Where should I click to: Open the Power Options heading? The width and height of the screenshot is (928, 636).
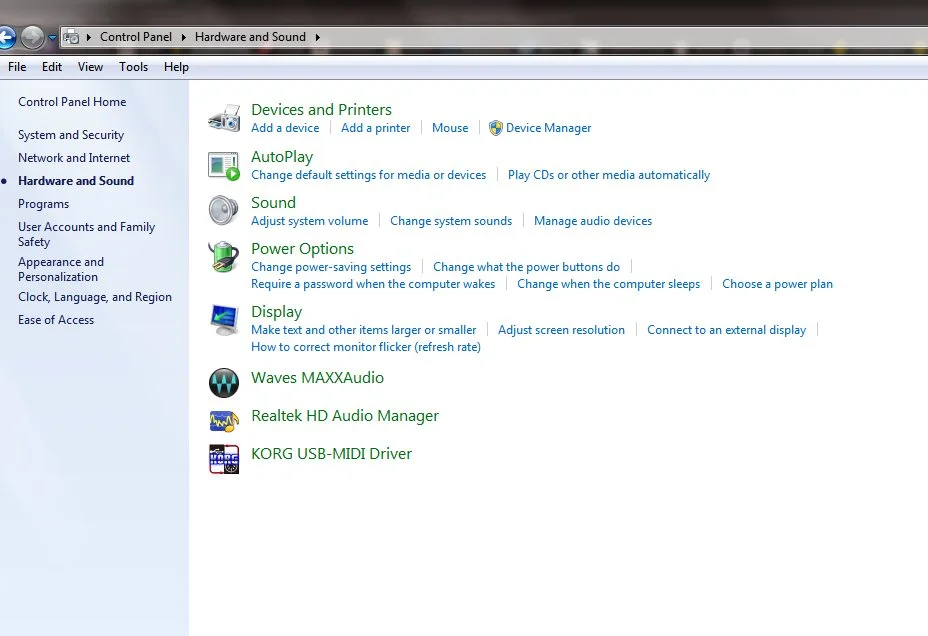(302, 248)
